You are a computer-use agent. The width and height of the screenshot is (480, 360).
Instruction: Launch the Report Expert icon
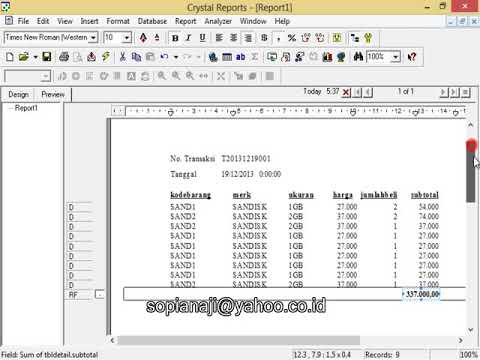click(x=272, y=57)
